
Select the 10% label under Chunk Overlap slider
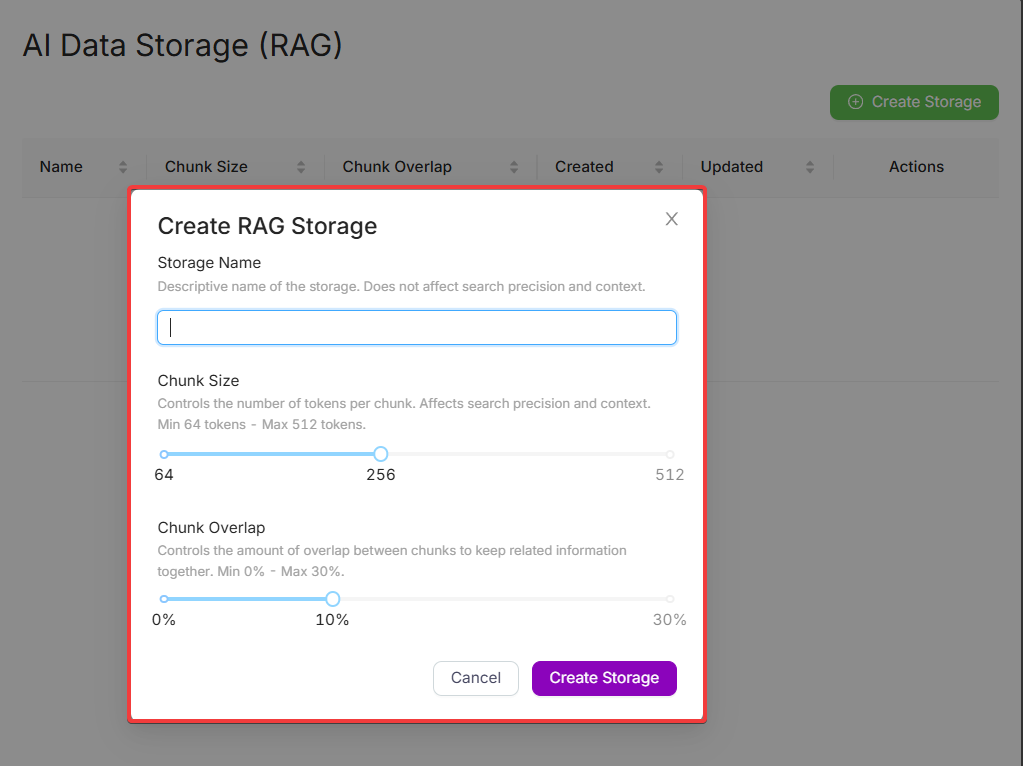click(332, 620)
